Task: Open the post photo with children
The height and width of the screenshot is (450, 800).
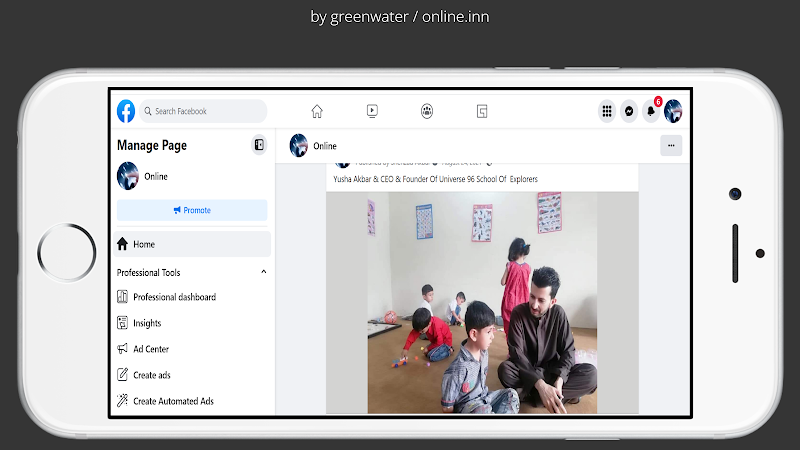Action: coord(481,302)
